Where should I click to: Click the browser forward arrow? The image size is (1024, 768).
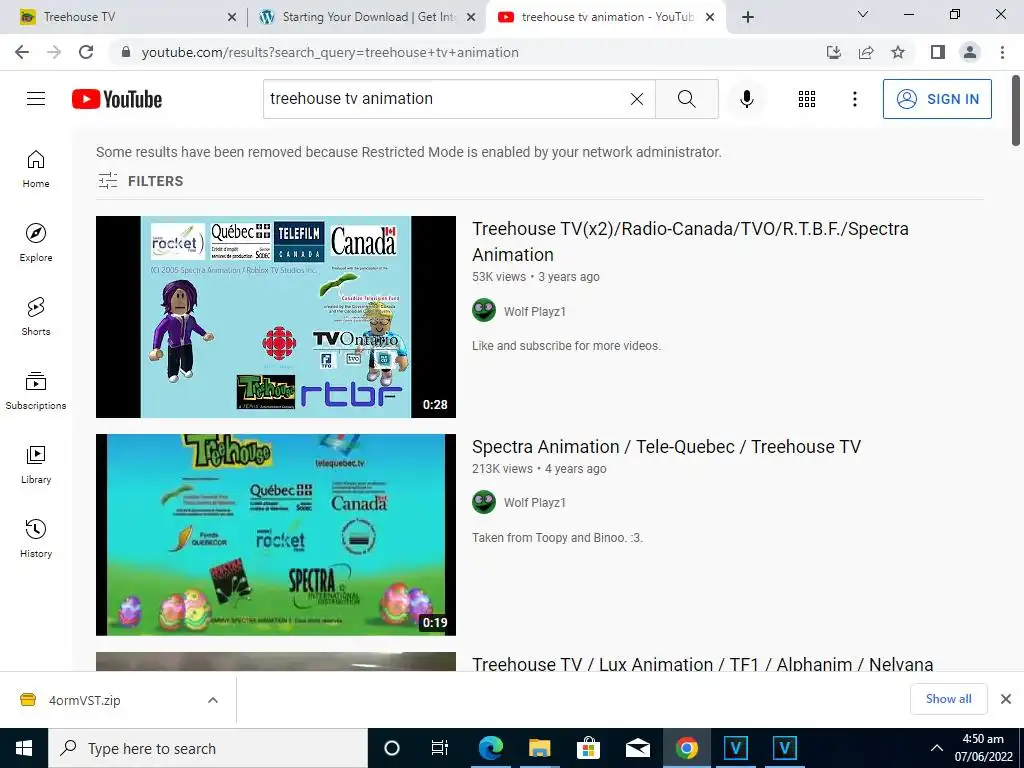tap(54, 52)
